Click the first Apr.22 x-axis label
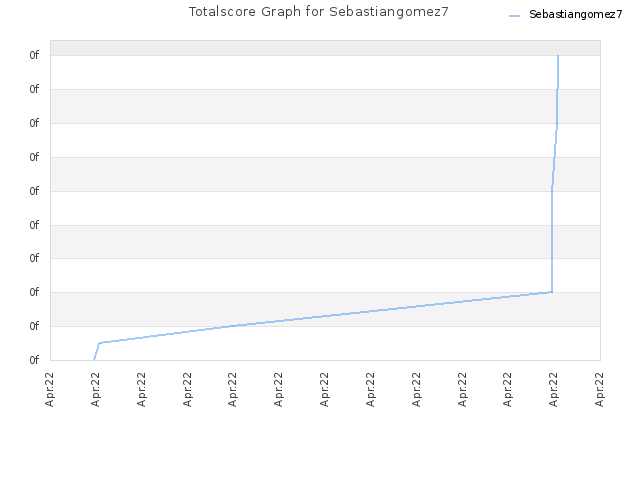Viewport: 640px width, 480px height. 50,389
